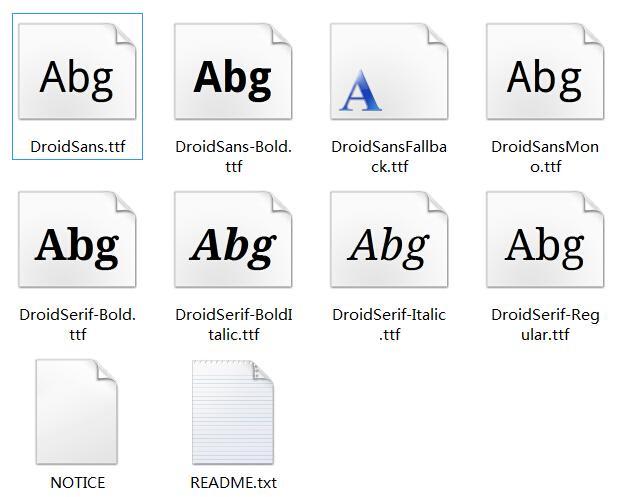
Task: Select the "DroidSerif-Bold.ttf" filename label
Action: [x=78, y=324]
